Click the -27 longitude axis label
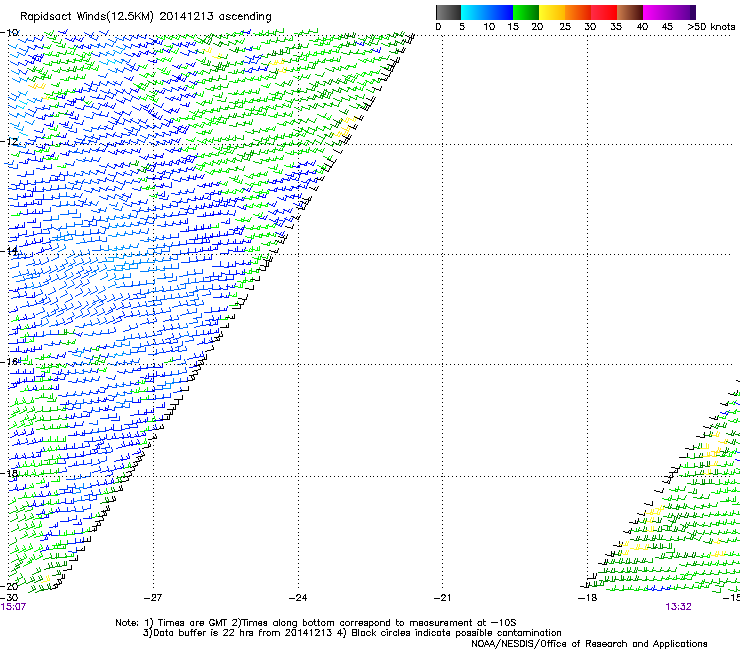Viewport: 740px width, 650px height. (x=153, y=598)
